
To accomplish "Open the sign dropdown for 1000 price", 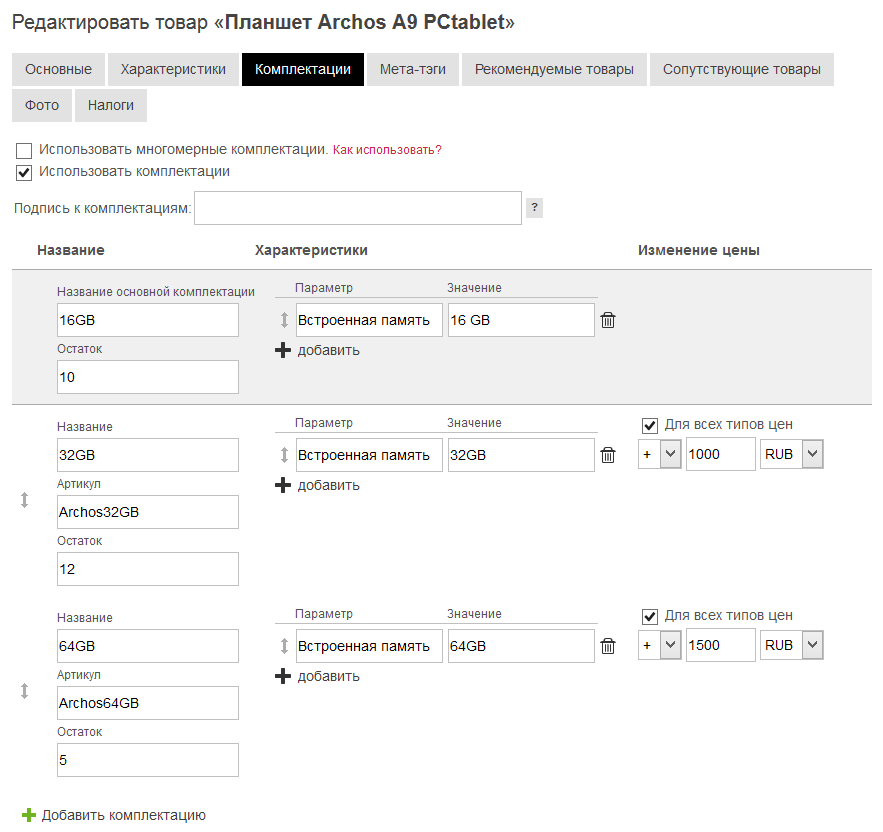I will coord(660,454).
